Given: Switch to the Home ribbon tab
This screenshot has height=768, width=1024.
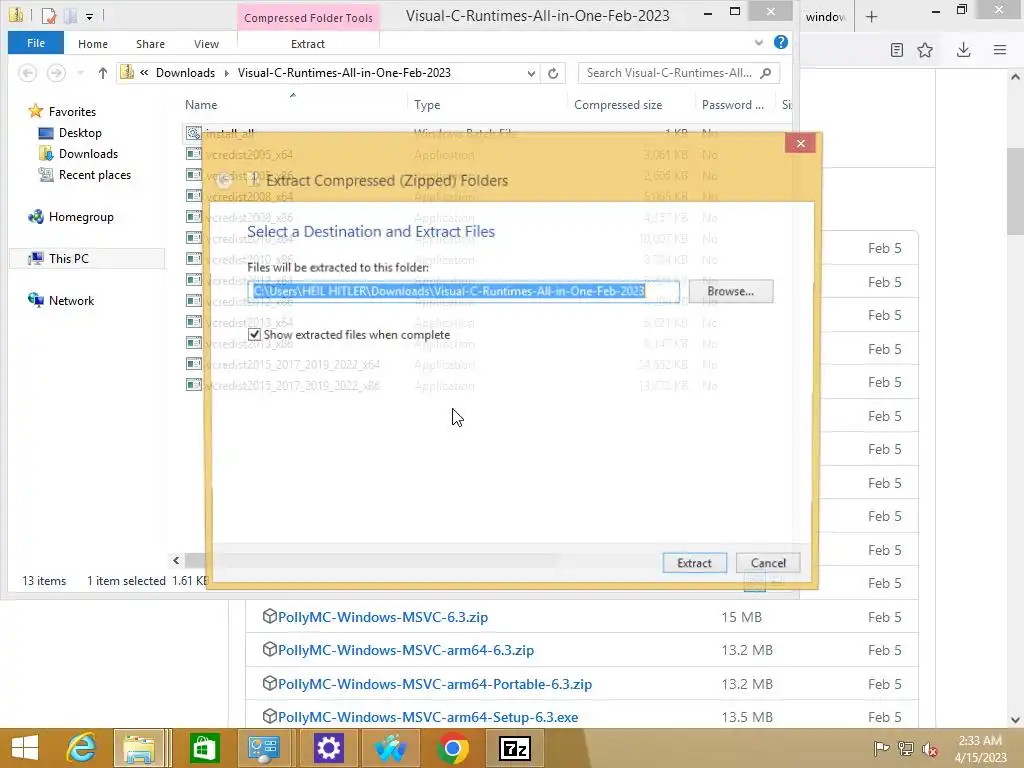Looking at the screenshot, I should pyautogui.click(x=93, y=44).
